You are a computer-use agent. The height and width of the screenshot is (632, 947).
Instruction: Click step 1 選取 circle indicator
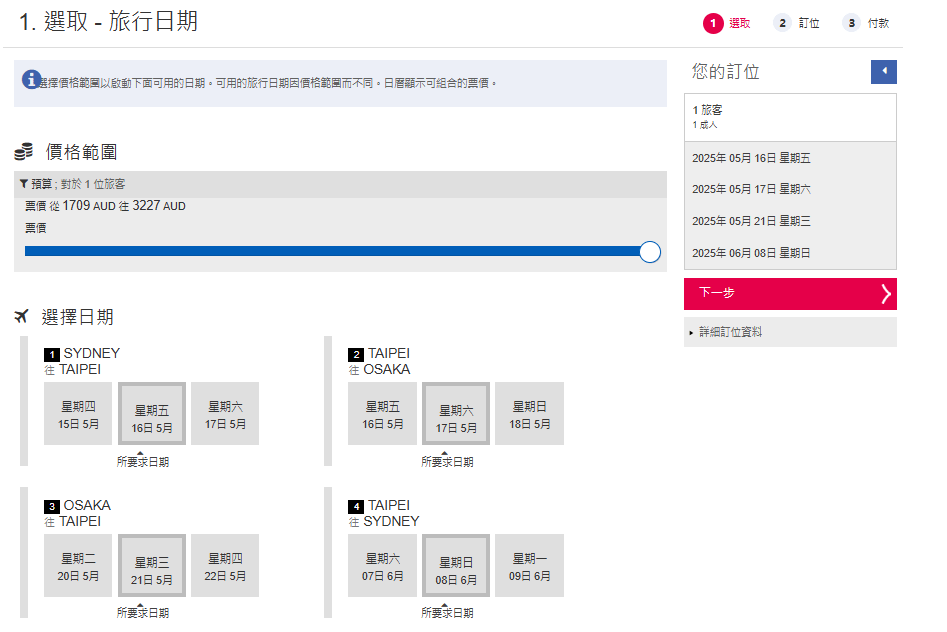click(713, 23)
